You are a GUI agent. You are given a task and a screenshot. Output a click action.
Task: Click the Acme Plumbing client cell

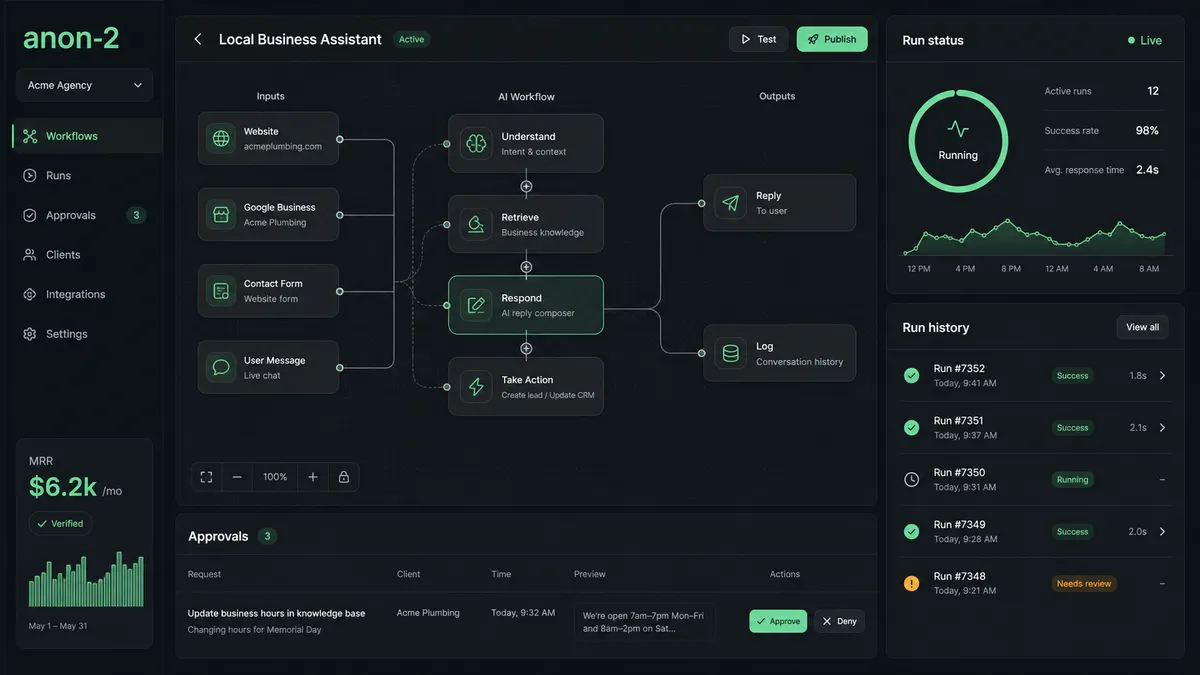428,613
